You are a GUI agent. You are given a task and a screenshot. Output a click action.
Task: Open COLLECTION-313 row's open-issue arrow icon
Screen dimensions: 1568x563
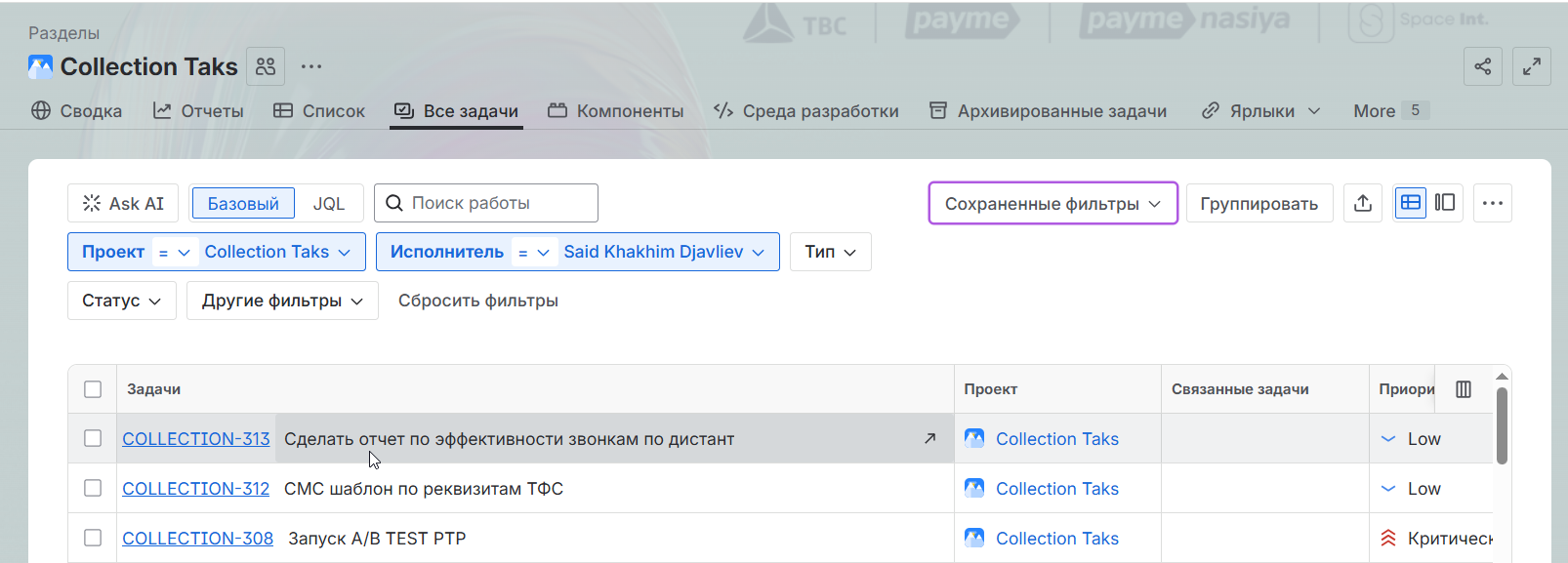929,439
